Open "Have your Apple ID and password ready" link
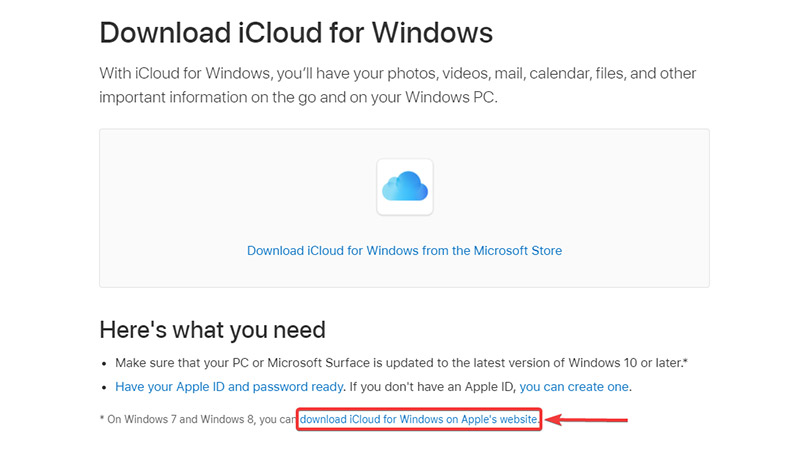This screenshot has height=450, width=800. tap(229, 387)
